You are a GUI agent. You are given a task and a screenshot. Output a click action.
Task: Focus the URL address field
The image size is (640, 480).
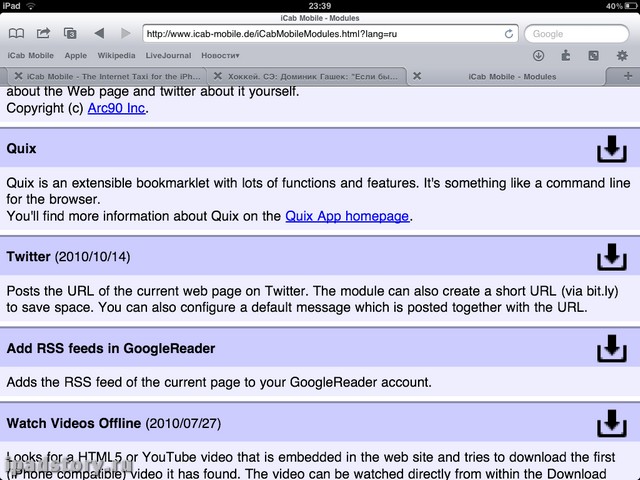[x=331, y=34]
